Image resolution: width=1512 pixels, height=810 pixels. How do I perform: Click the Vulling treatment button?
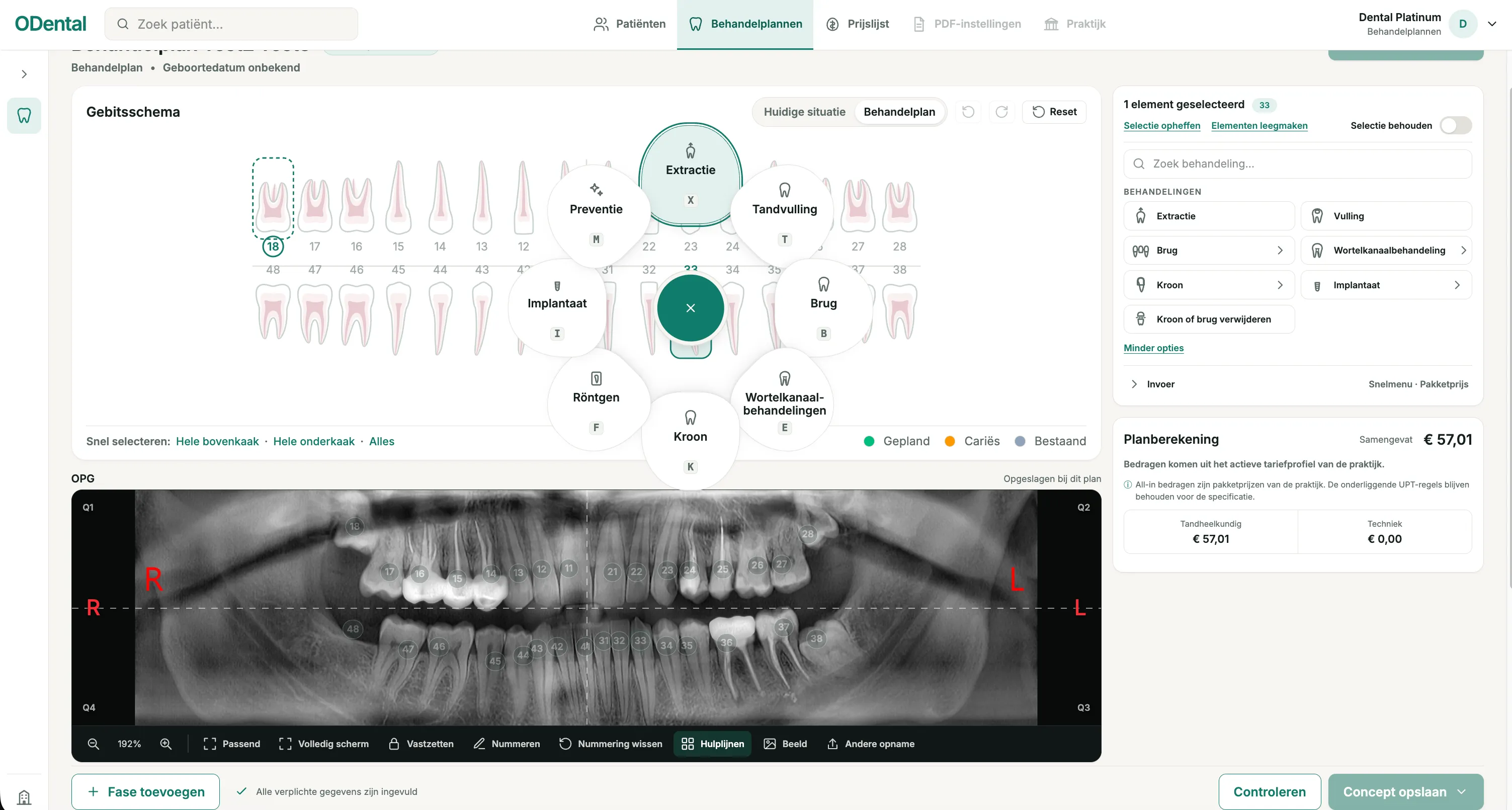[1386, 216]
